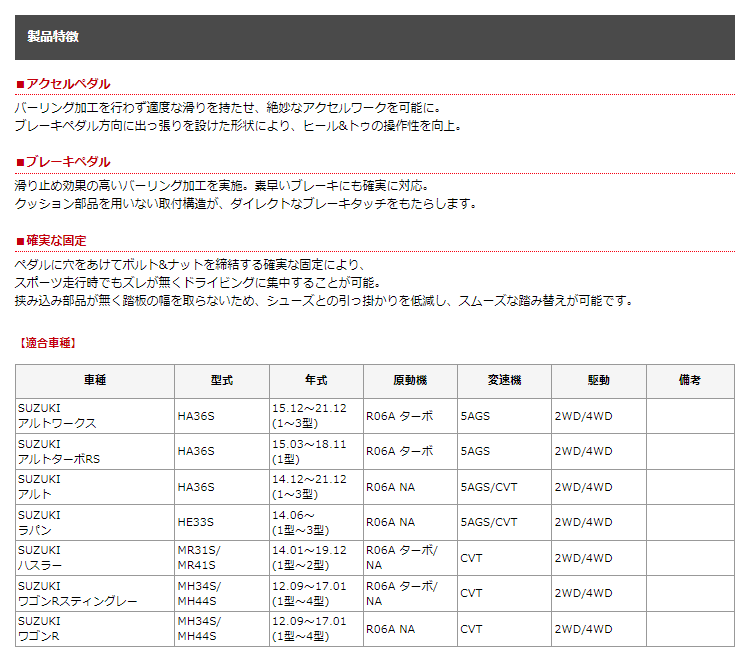Click the line starting ペダルに穴をあけて
The height and width of the screenshot is (660, 750).
191,264
